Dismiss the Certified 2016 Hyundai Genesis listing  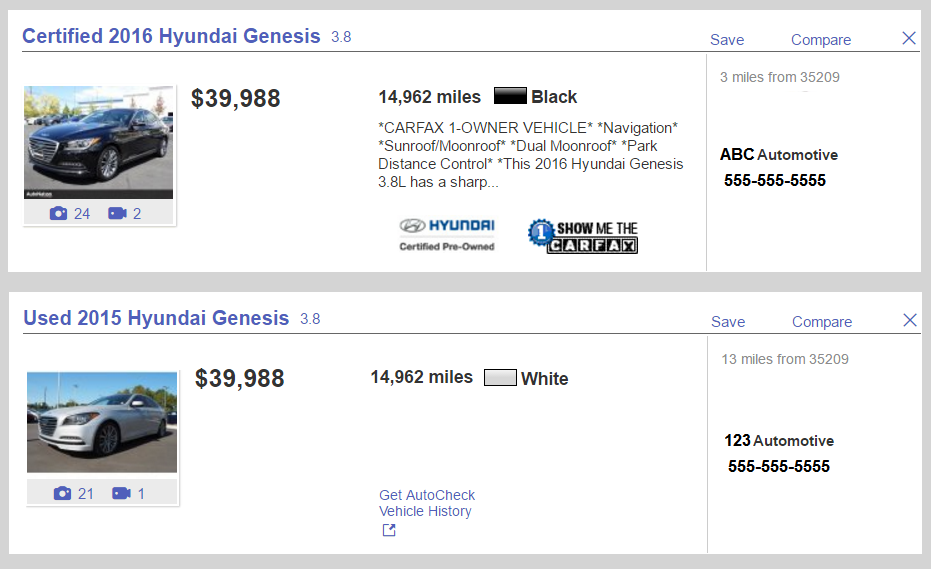[x=908, y=39]
